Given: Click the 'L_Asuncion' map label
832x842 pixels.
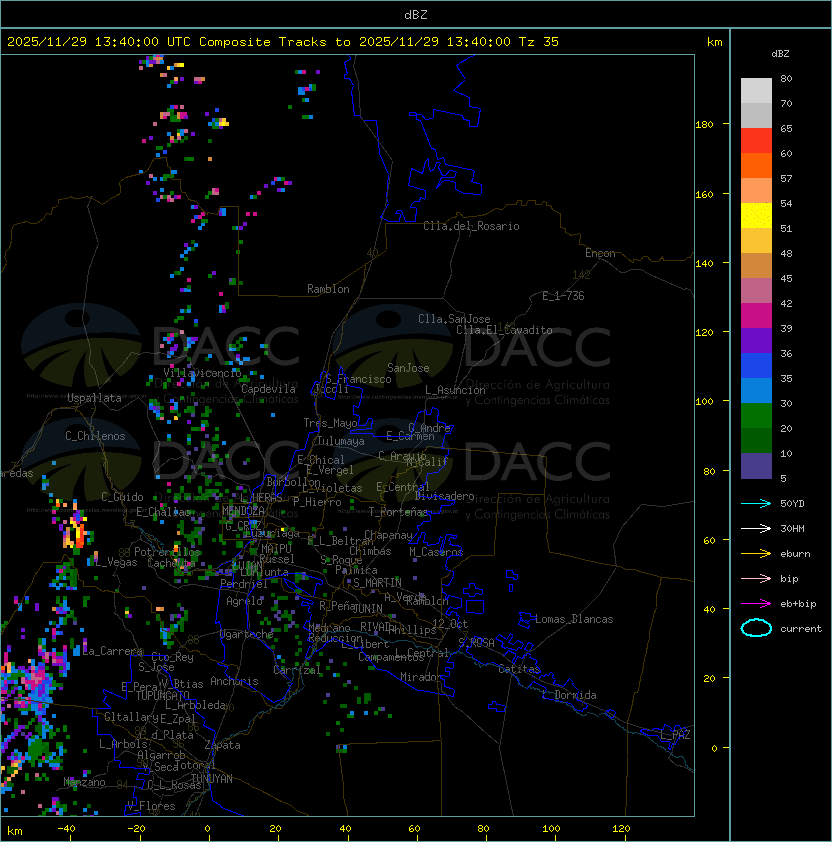Looking at the screenshot, I should [455, 390].
